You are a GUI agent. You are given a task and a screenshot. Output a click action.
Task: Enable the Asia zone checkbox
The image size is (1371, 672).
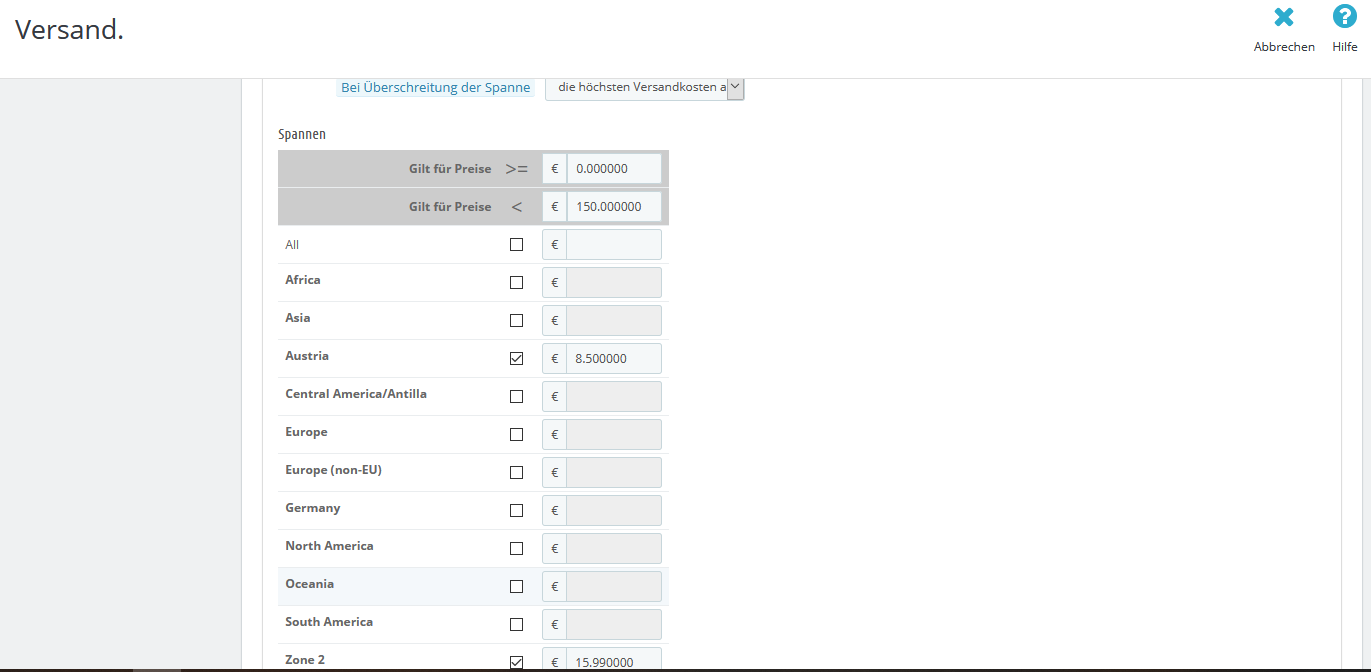coord(516,320)
